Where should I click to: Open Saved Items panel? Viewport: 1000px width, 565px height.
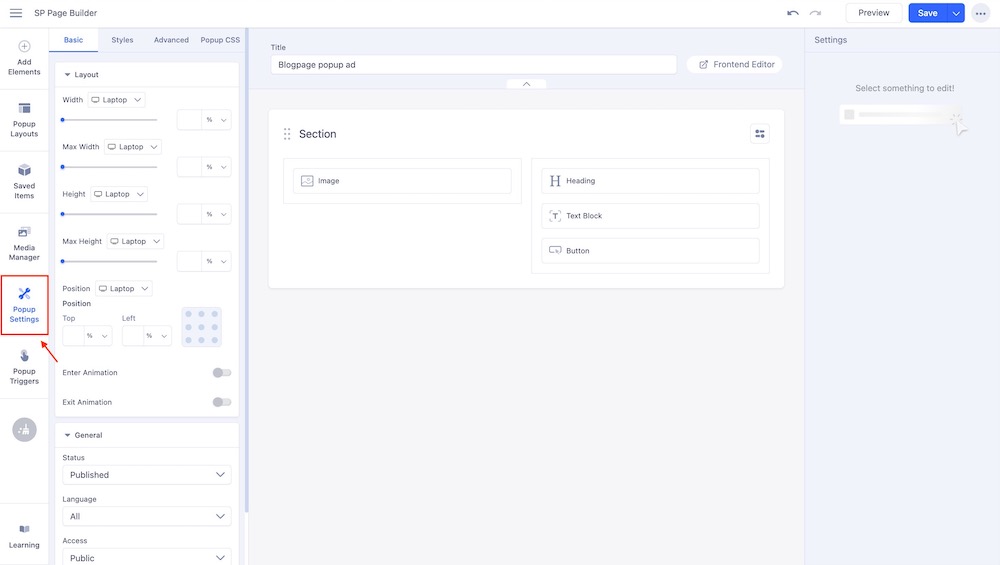(24, 181)
